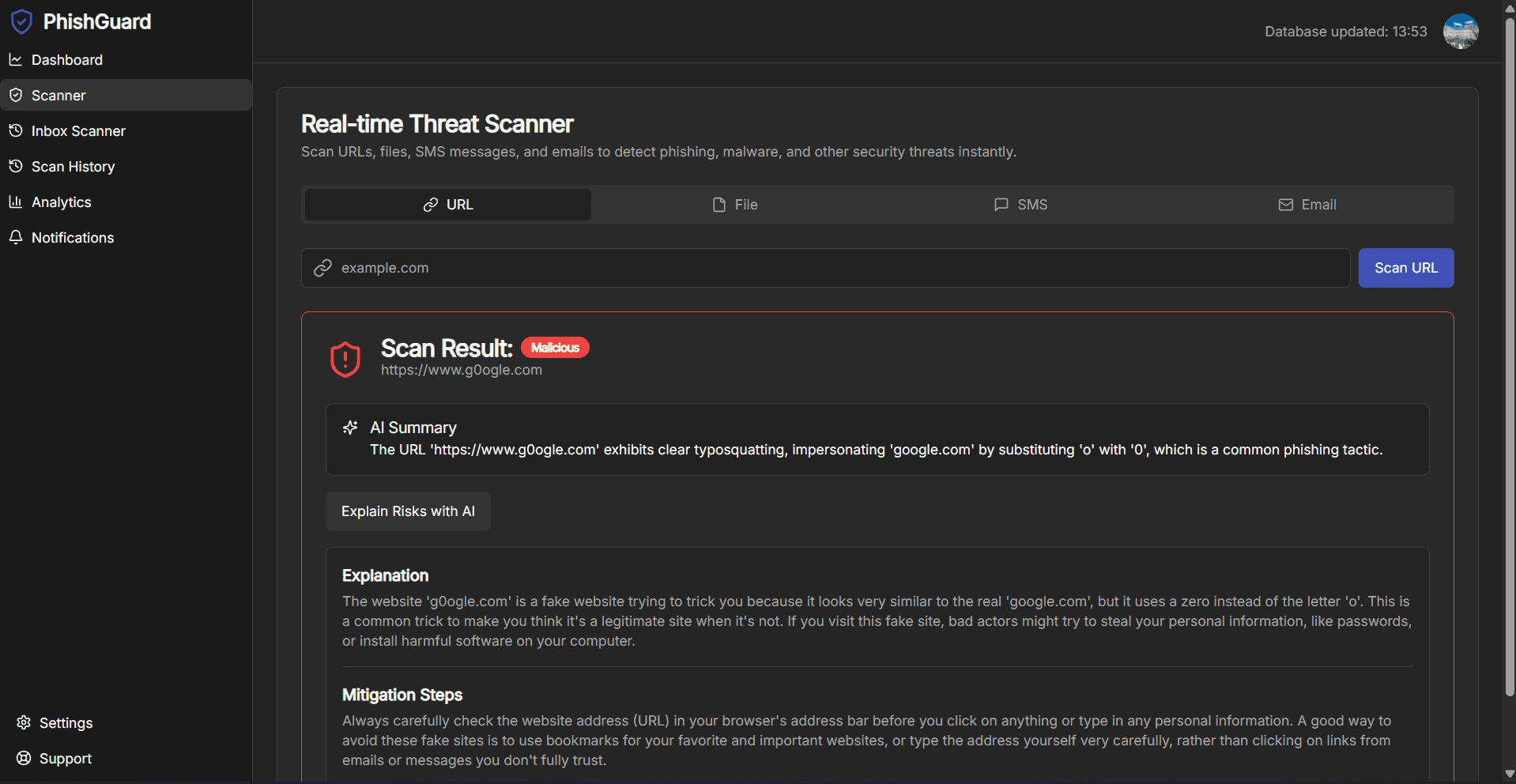Click the AI Summary sparkles icon
The width and height of the screenshot is (1516, 784).
(350, 428)
